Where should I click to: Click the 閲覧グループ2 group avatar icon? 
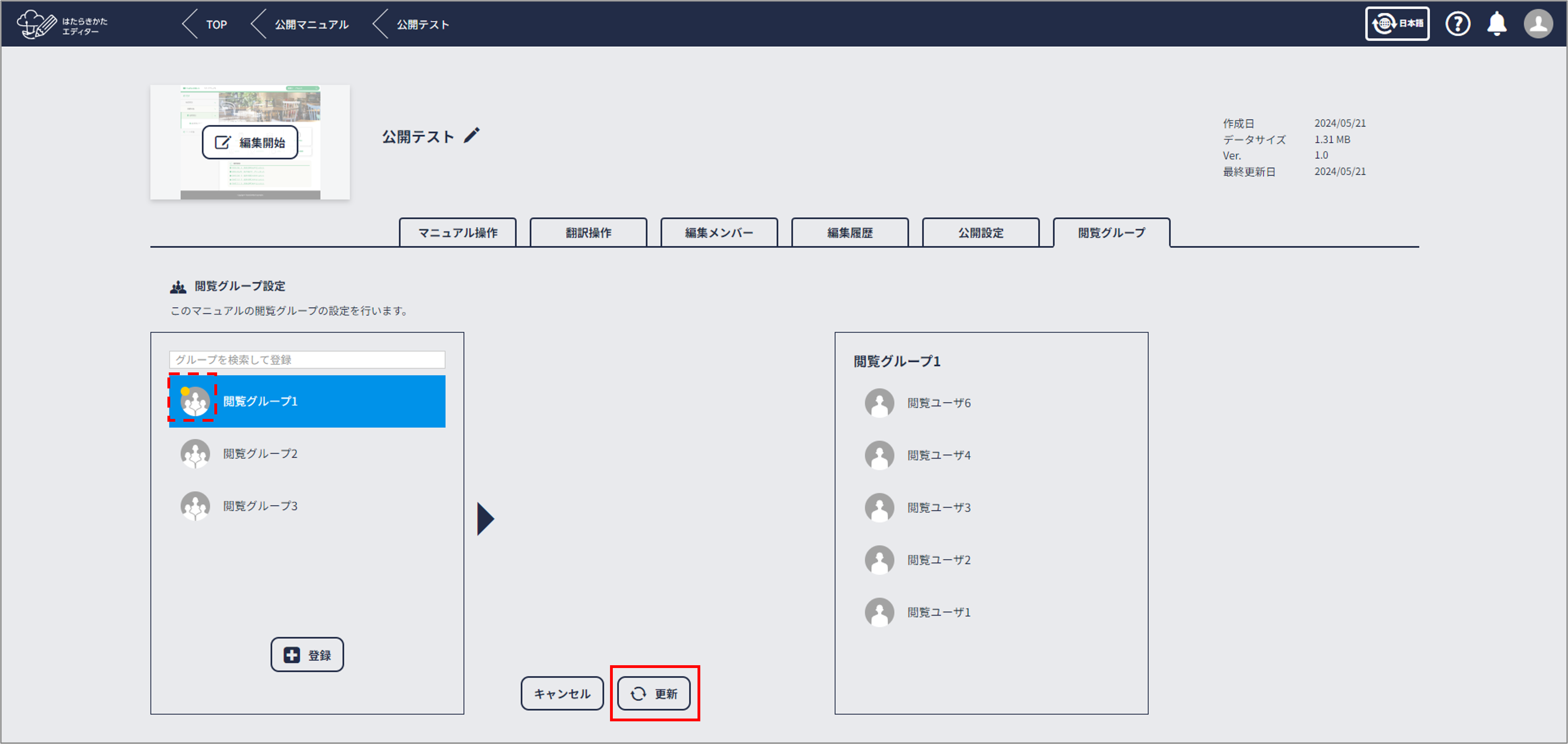pyautogui.click(x=195, y=454)
